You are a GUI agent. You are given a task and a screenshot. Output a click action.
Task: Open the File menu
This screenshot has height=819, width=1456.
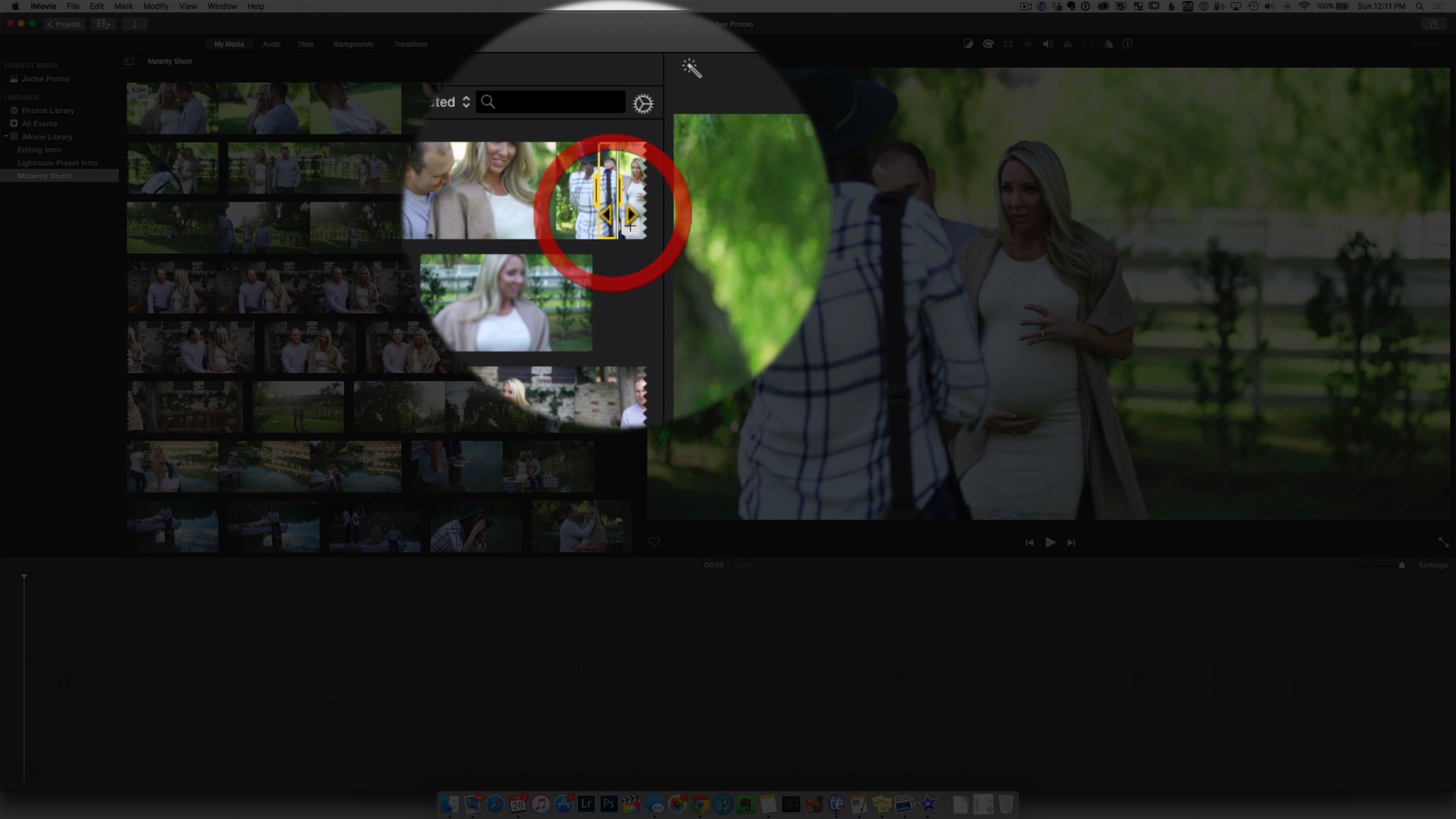[x=73, y=6]
